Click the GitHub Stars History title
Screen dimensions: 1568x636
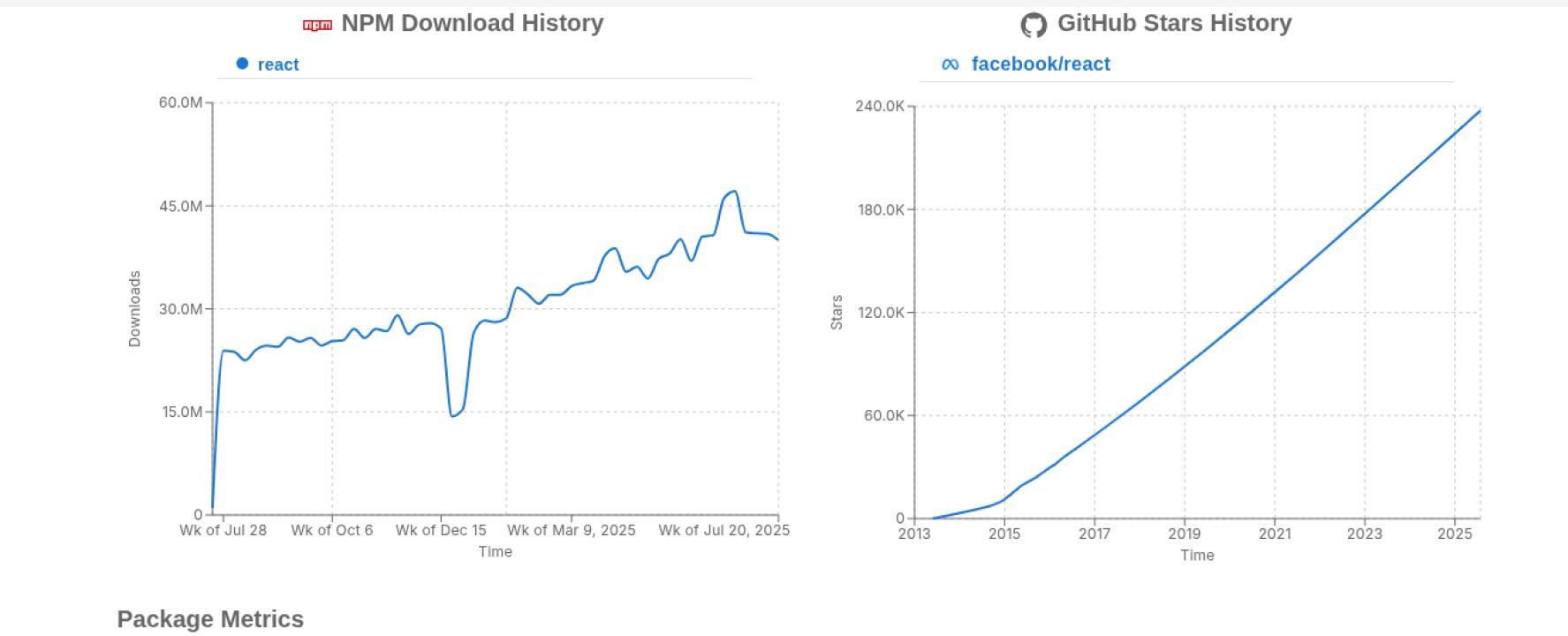coord(1174,24)
